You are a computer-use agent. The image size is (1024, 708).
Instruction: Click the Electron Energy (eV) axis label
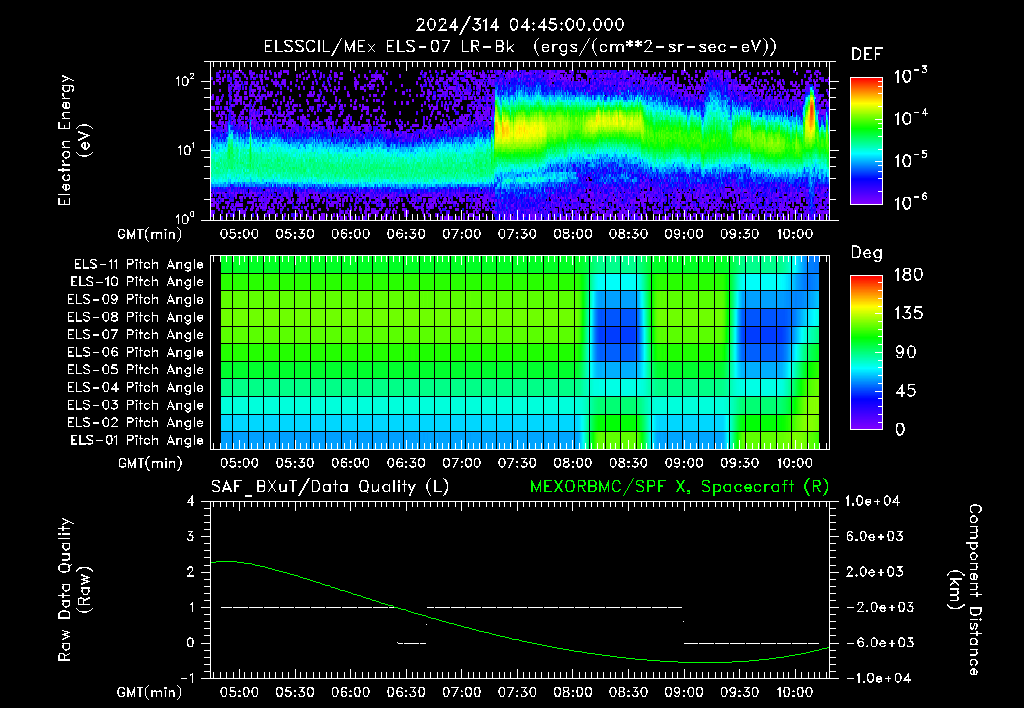(x=74, y=140)
